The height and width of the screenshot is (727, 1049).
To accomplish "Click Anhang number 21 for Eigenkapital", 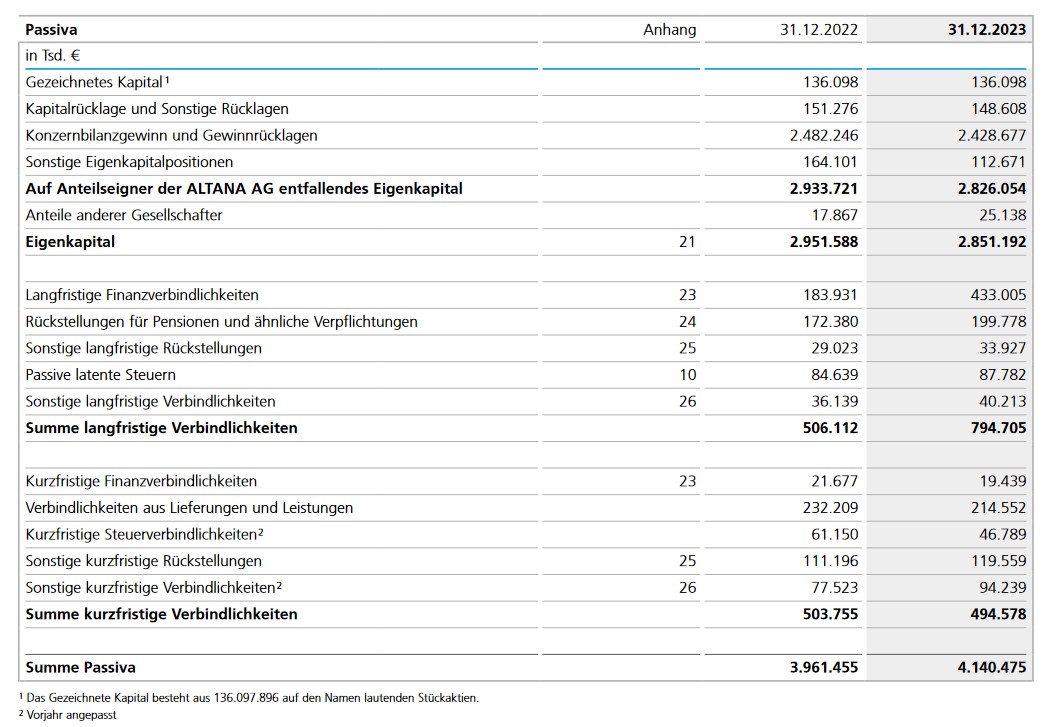I will point(687,241).
